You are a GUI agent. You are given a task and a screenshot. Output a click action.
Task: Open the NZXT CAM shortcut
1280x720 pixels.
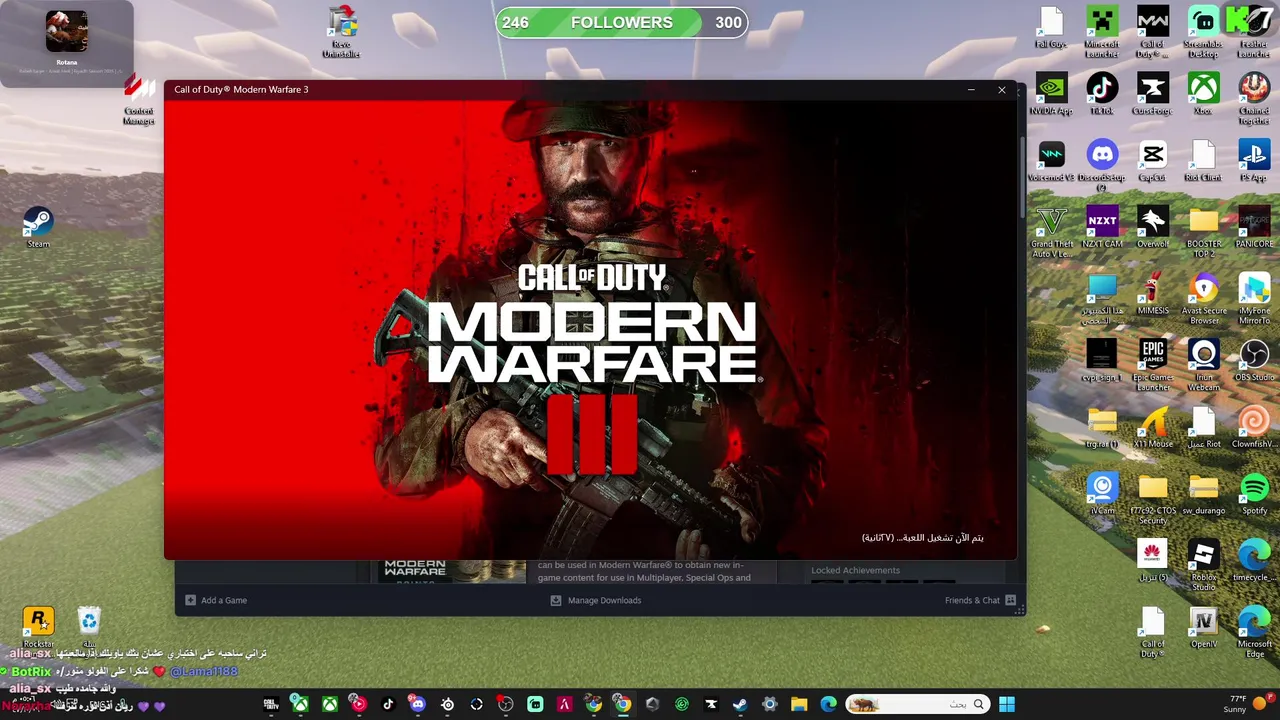click(1102, 227)
